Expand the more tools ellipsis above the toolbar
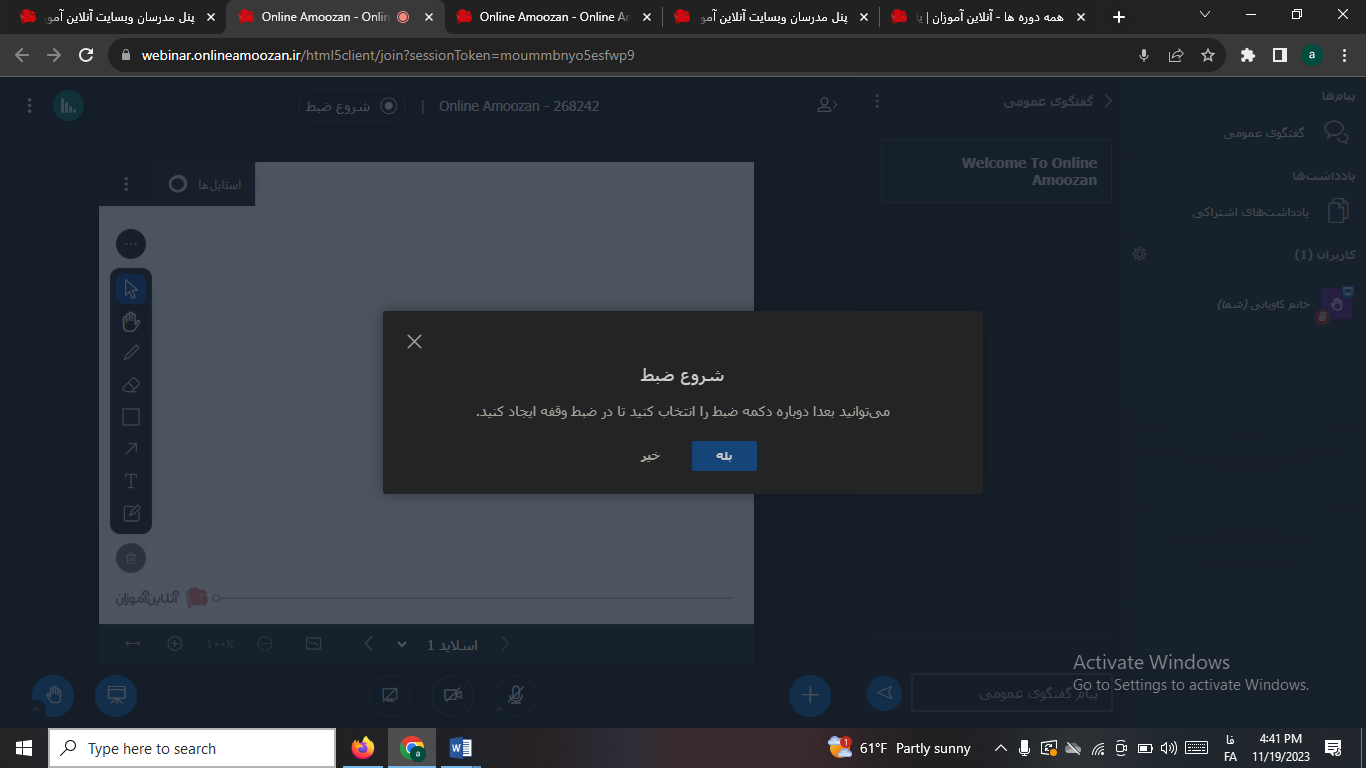This screenshot has height=768, width=1366. (131, 244)
